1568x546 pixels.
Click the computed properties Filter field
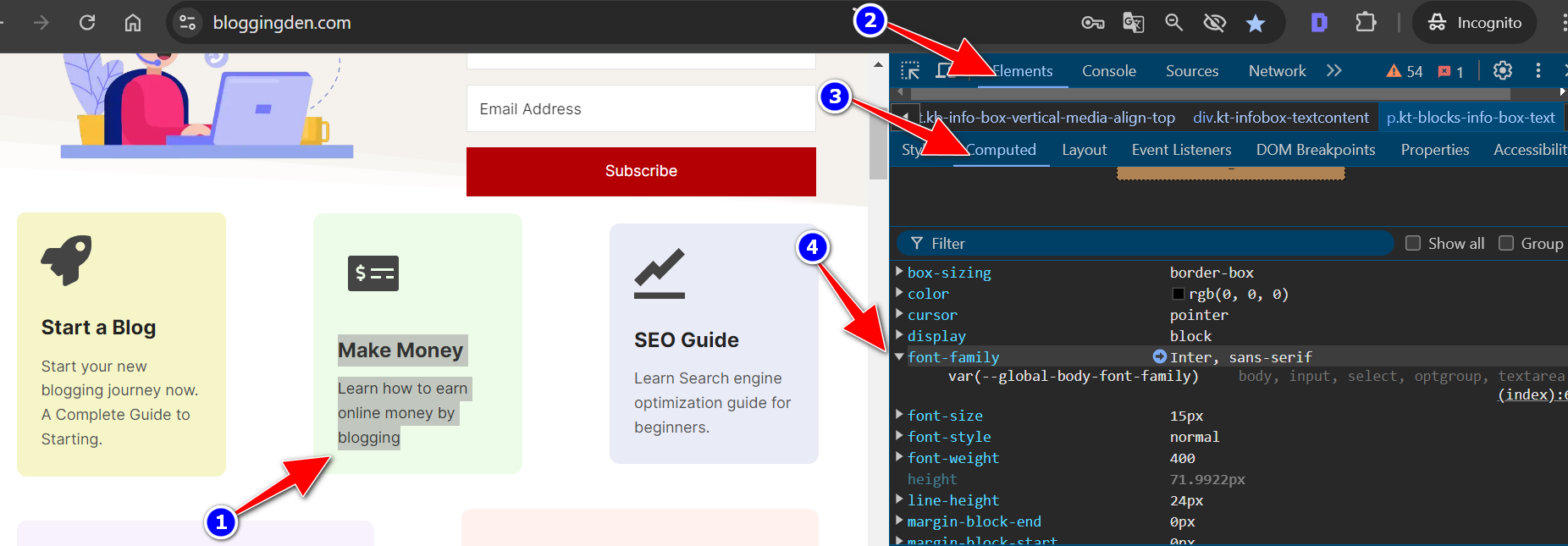point(1146,244)
